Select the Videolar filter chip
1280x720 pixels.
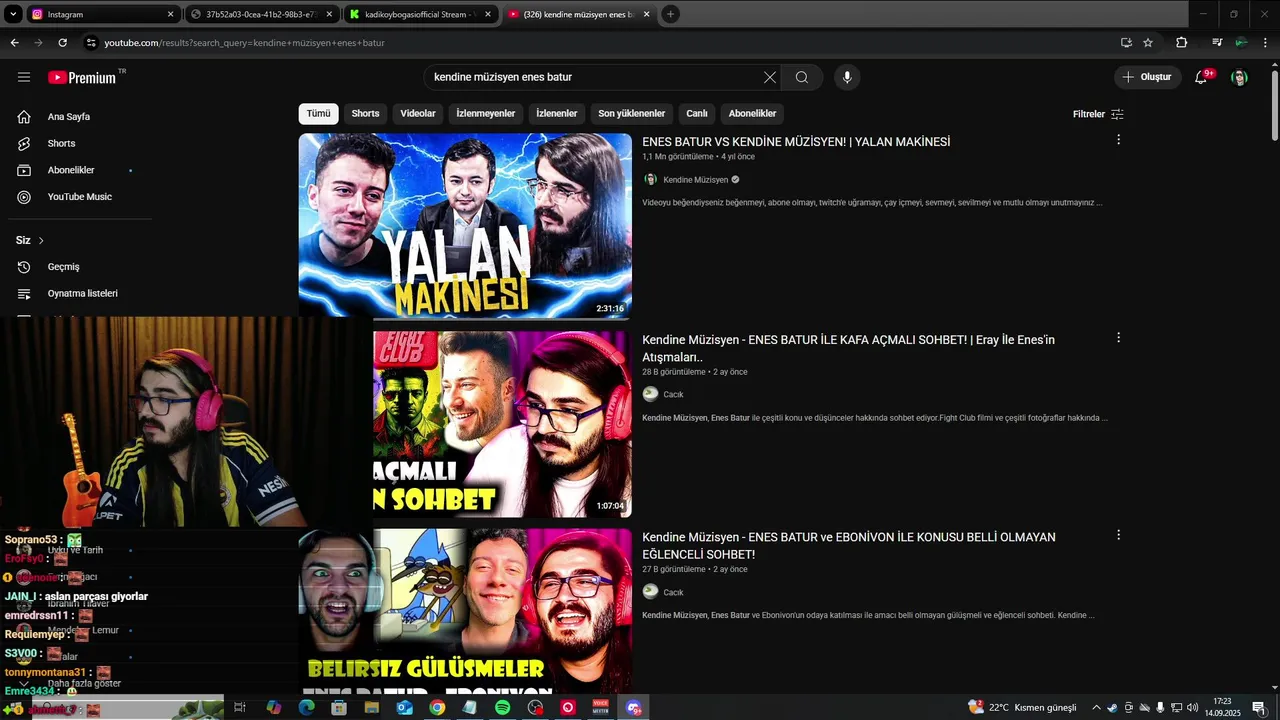coord(418,114)
